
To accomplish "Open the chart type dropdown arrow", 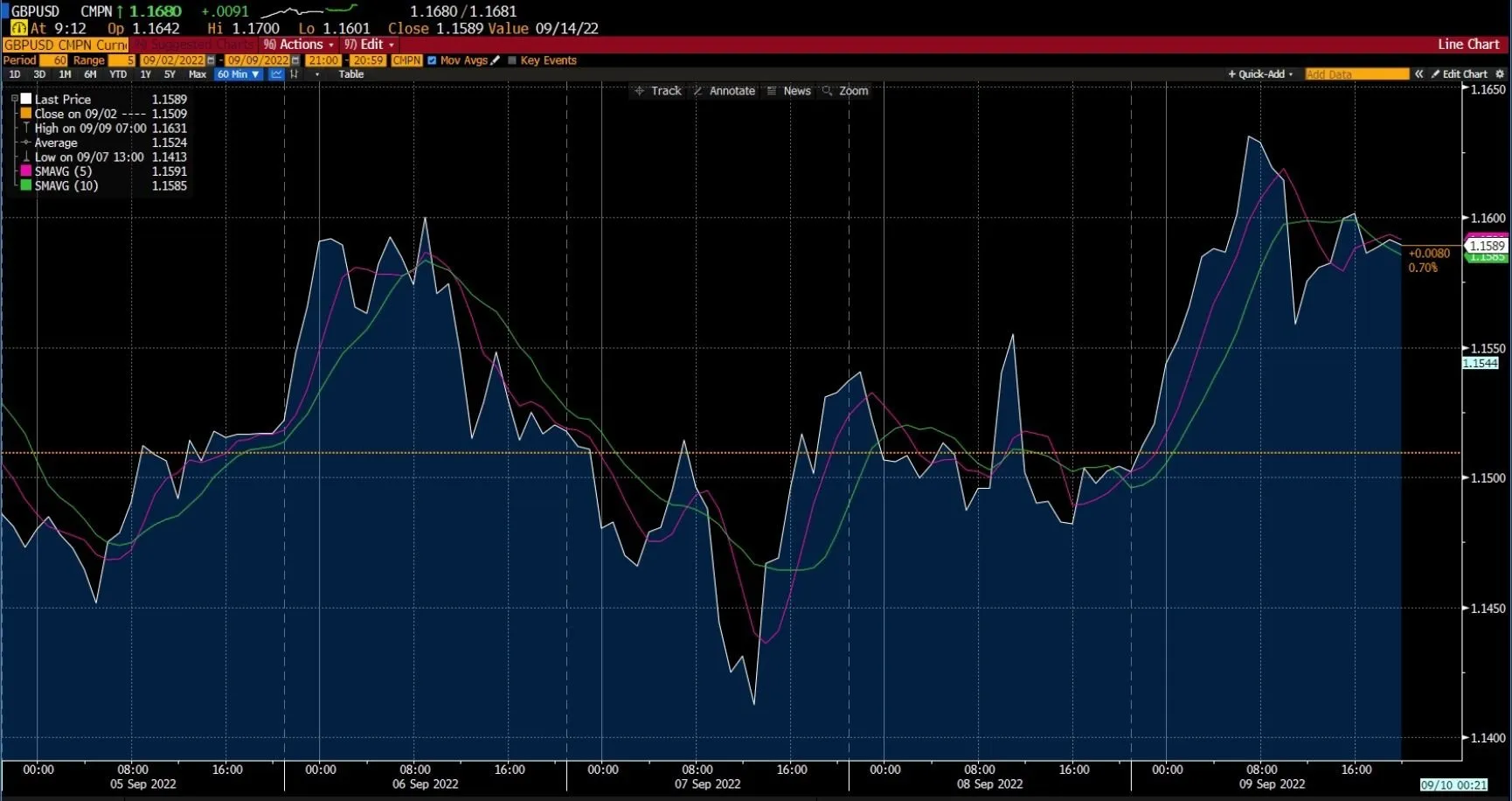I will (x=317, y=74).
